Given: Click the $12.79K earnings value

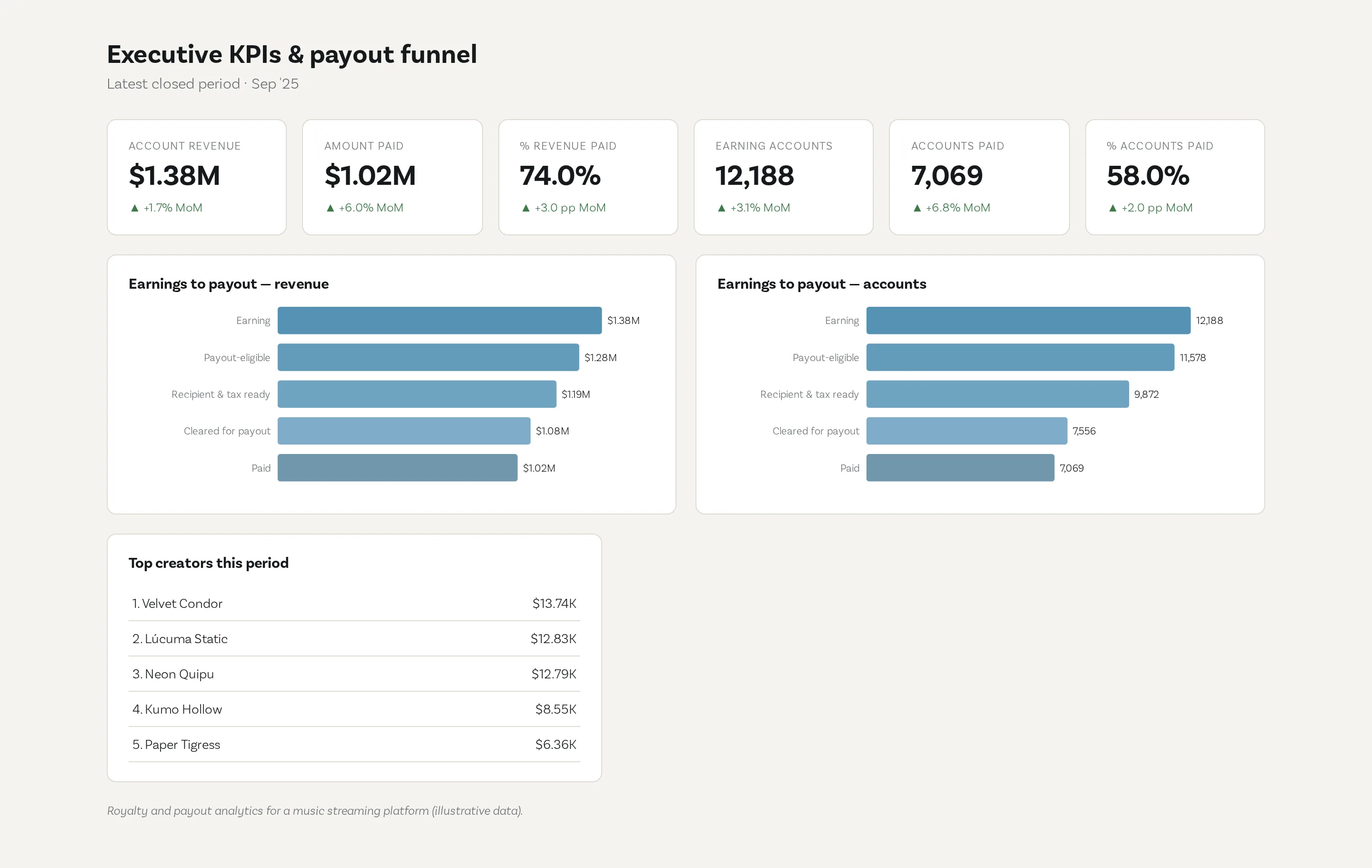Looking at the screenshot, I should click(x=554, y=674).
